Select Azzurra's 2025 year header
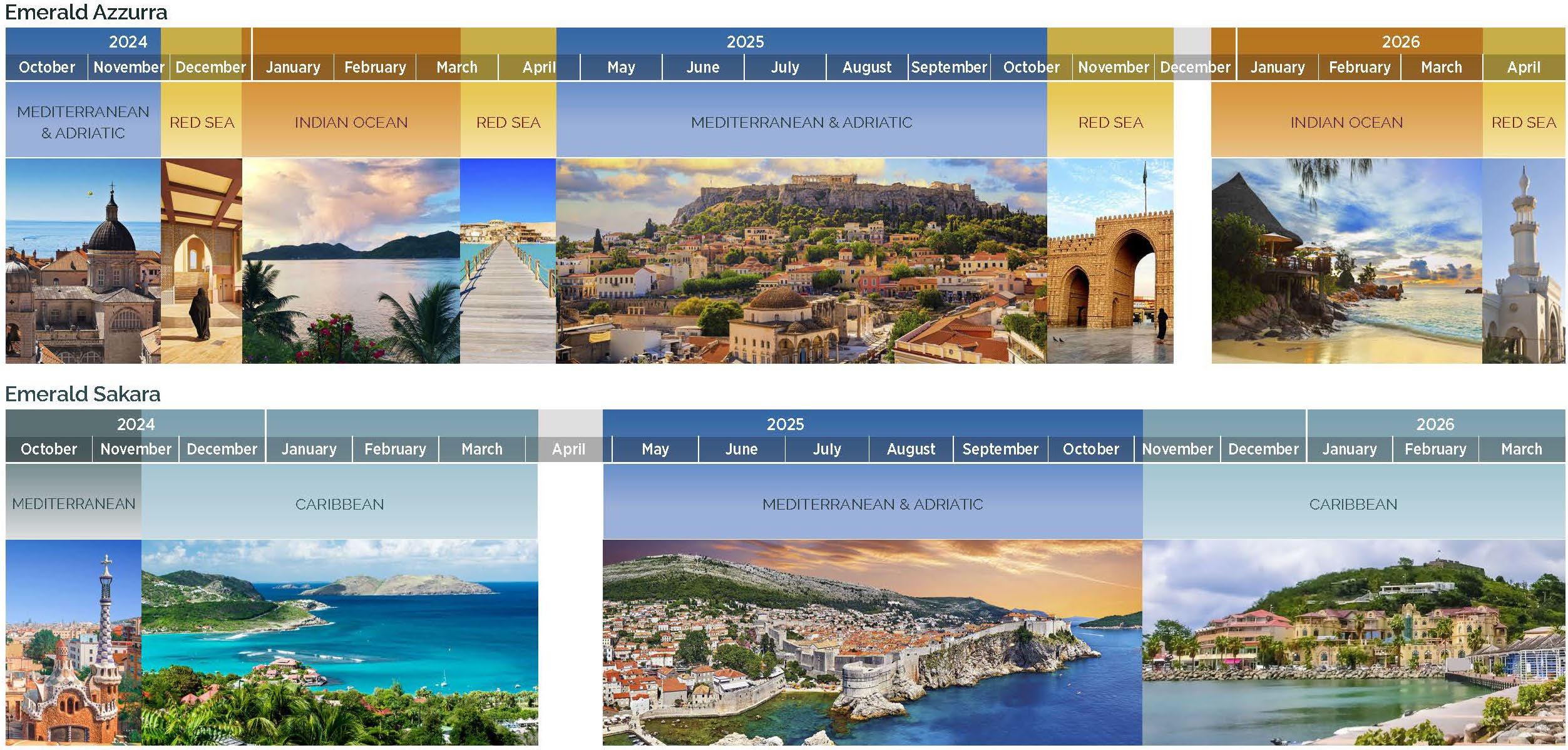 click(x=745, y=41)
